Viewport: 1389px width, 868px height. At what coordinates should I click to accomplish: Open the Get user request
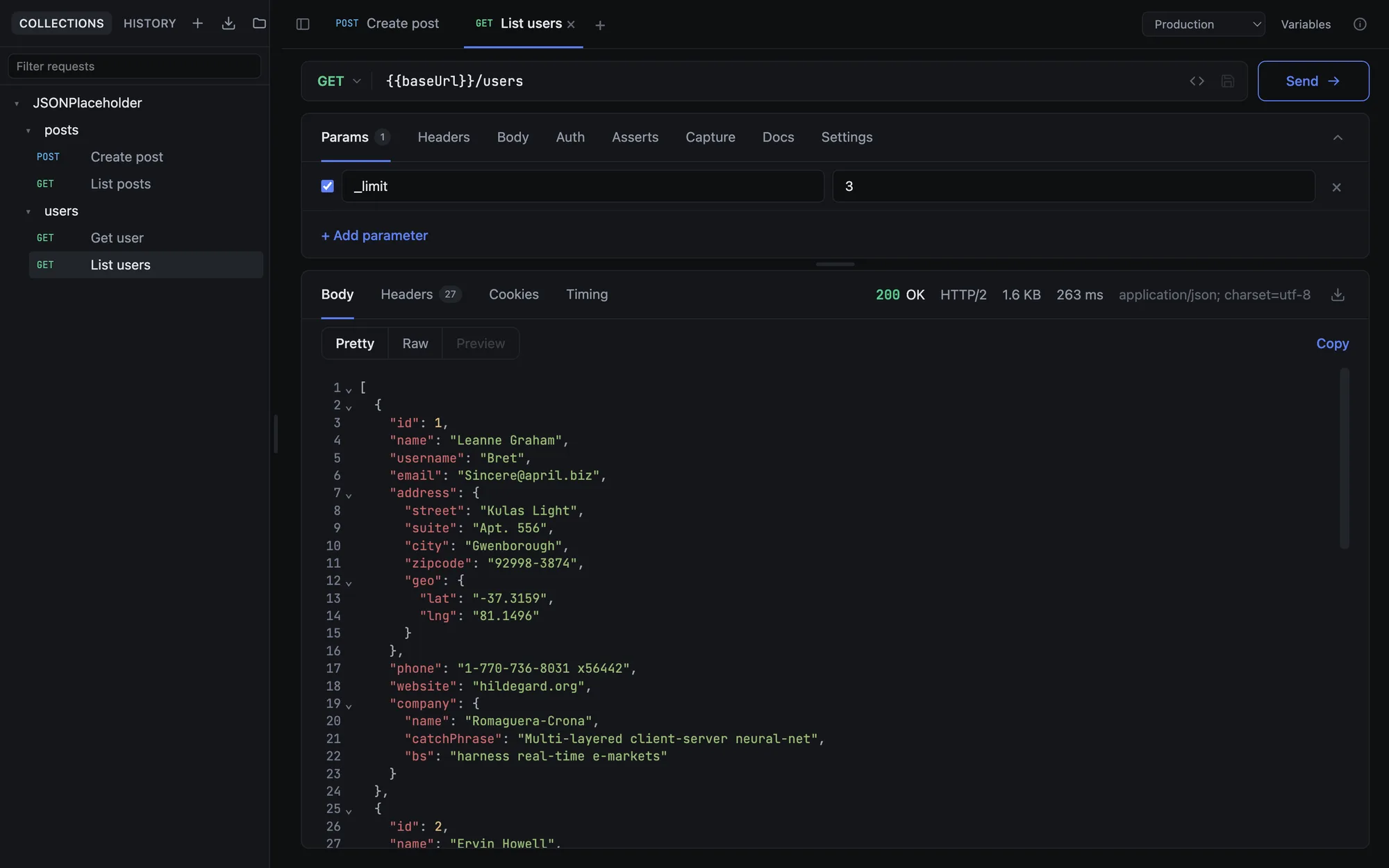tap(146, 238)
